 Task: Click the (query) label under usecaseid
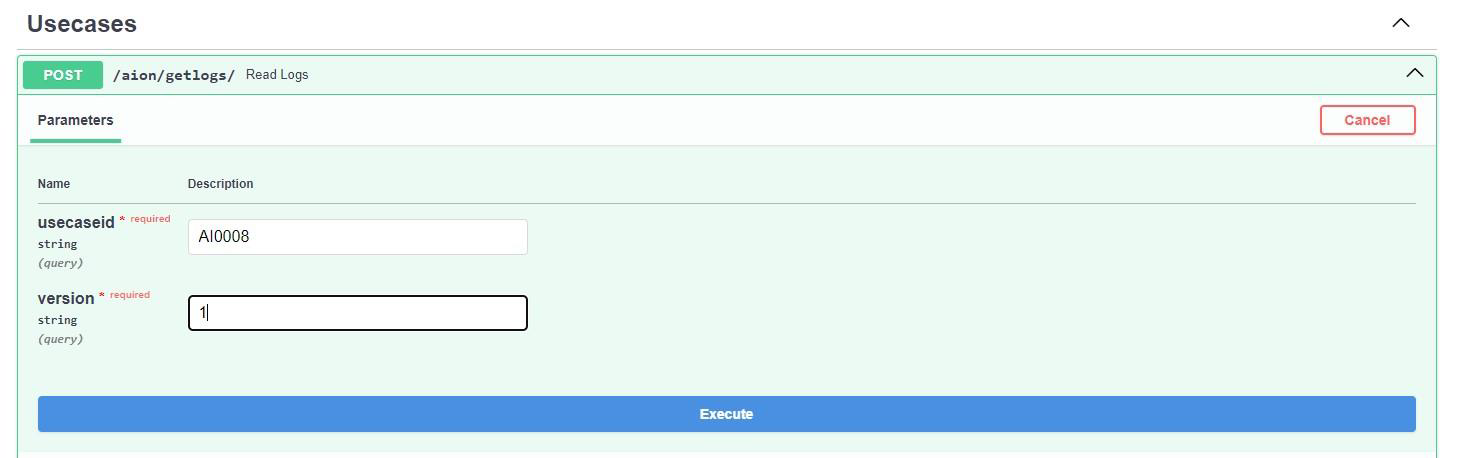pyautogui.click(x=60, y=263)
